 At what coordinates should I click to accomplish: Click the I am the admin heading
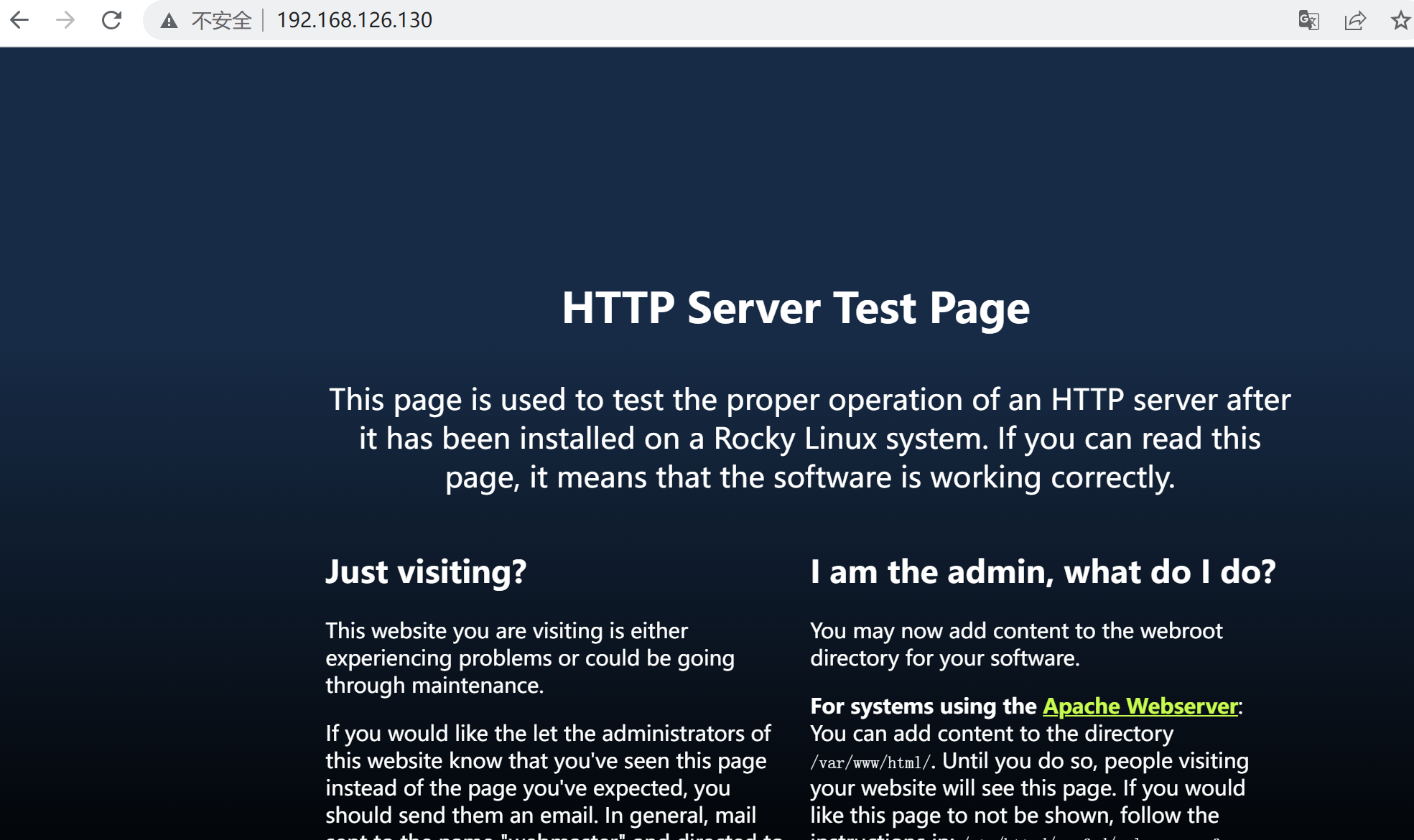(x=1043, y=571)
